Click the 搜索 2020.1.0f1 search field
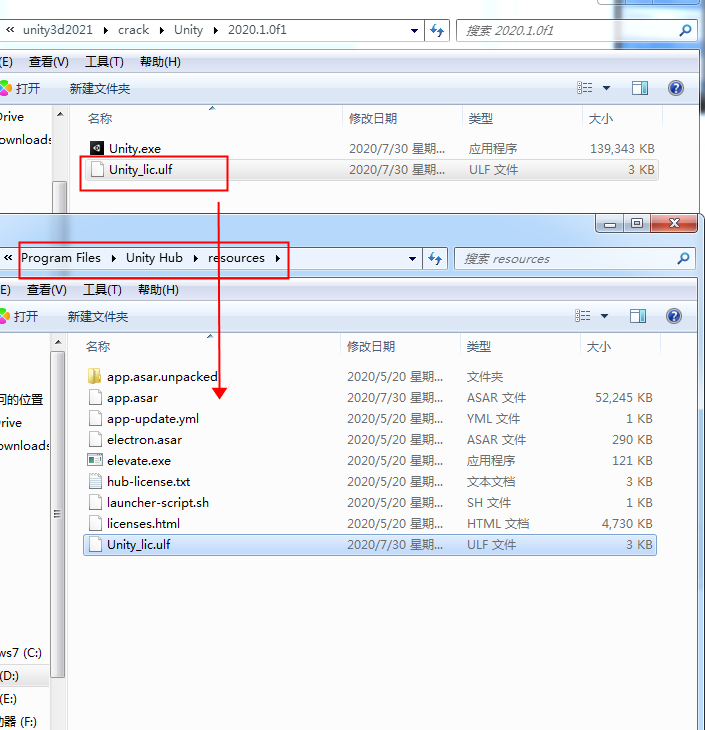The width and height of the screenshot is (705, 730). 565,31
